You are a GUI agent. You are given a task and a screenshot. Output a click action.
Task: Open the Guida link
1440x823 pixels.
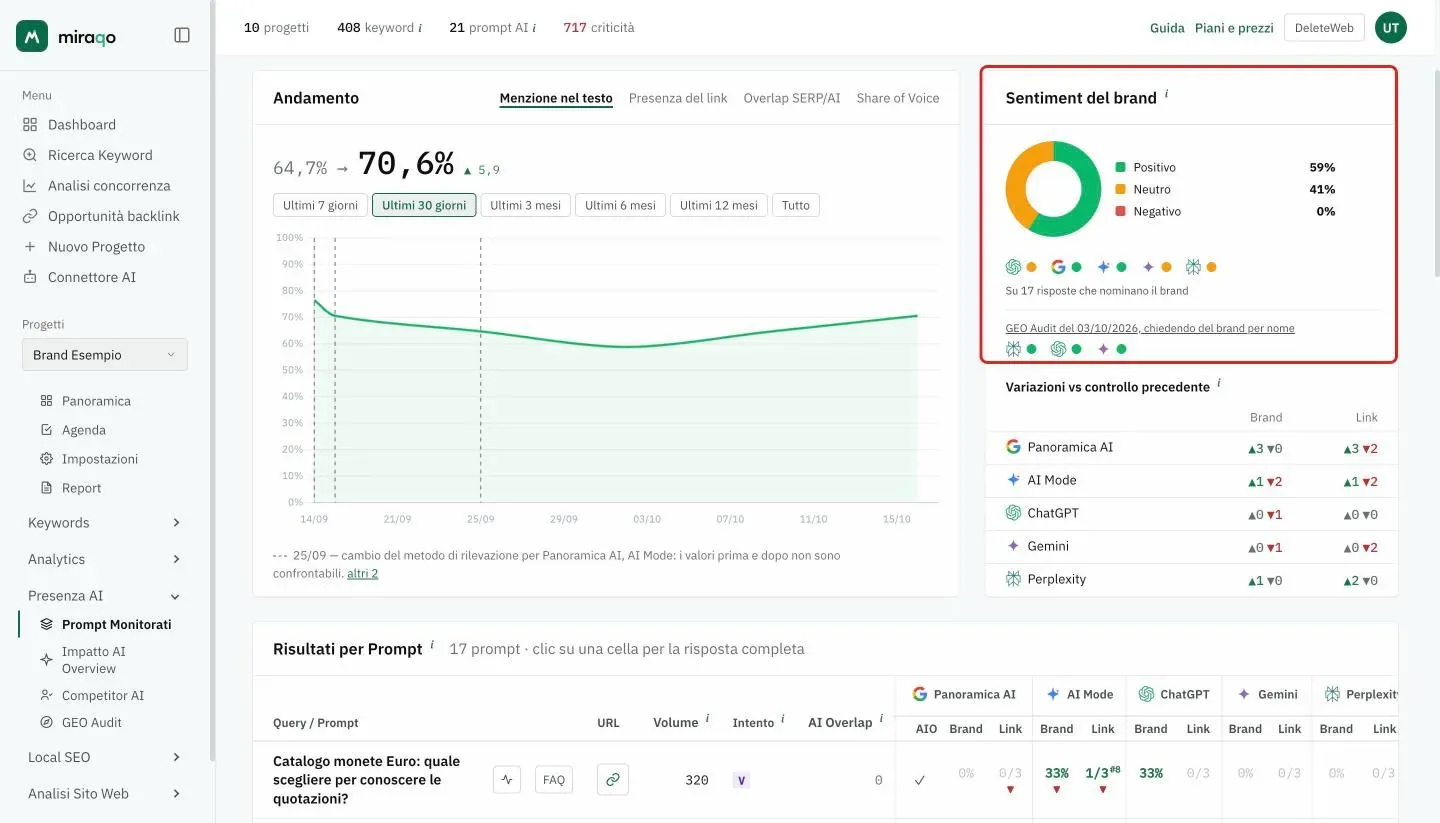click(1167, 28)
